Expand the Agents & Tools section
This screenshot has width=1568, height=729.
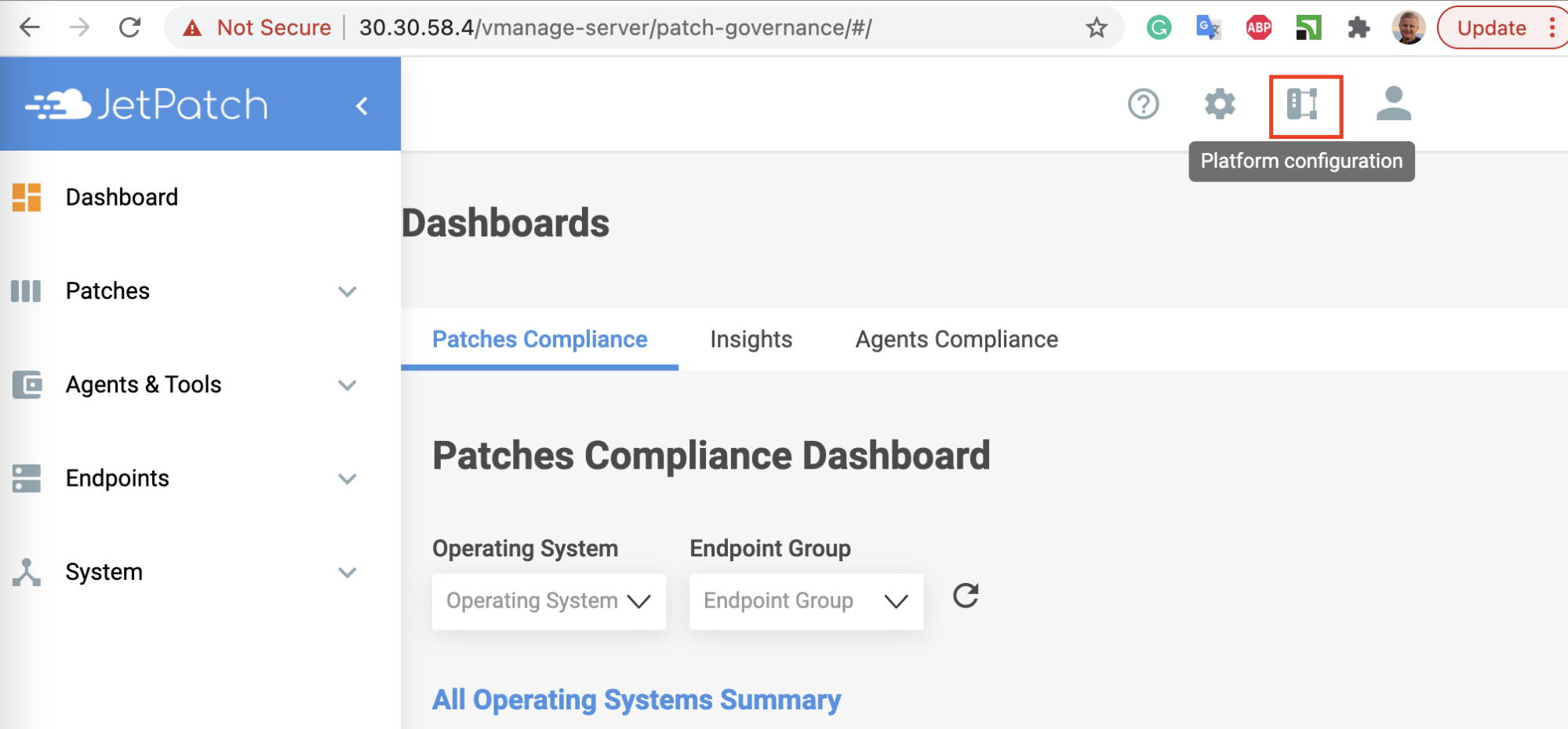tap(347, 385)
